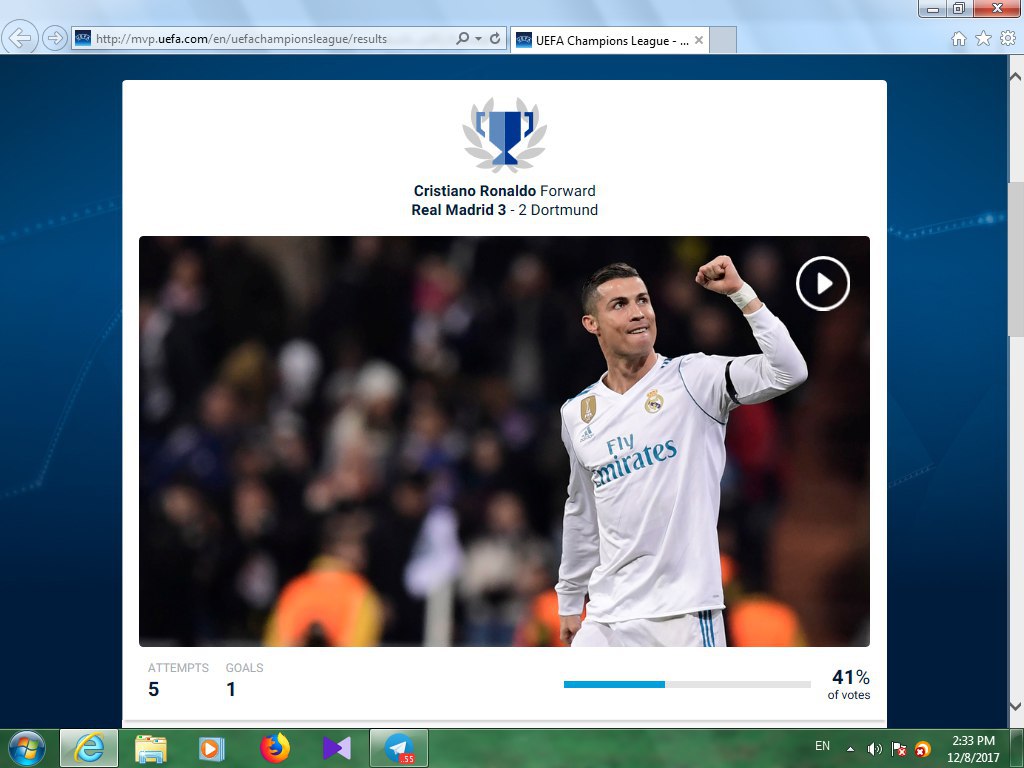The height and width of the screenshot is (768, 1024).
Task: Click the red-marked network tray icon
Action: 923,749
